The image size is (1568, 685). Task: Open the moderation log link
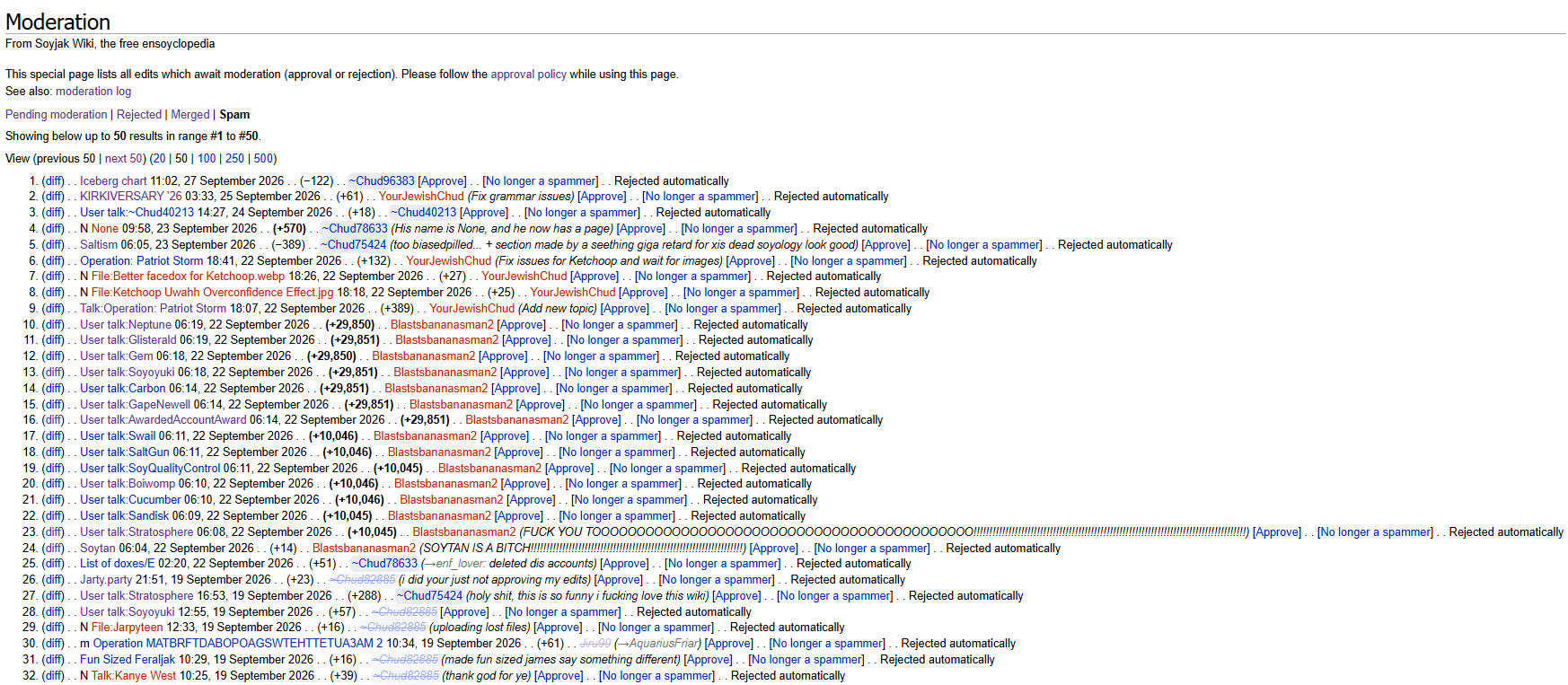[93, 92]
